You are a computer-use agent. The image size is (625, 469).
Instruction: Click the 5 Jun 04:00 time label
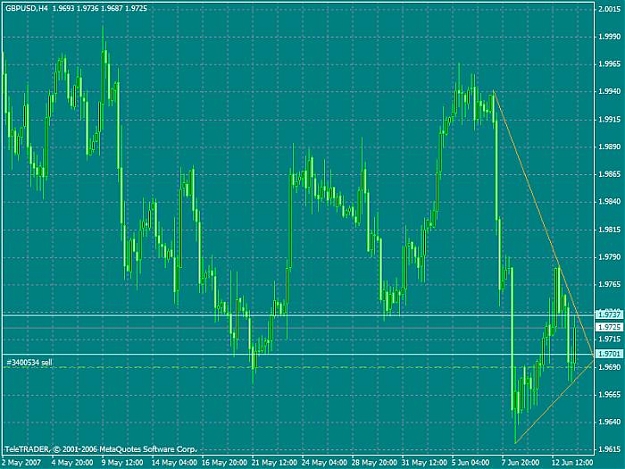coord(471,463)
